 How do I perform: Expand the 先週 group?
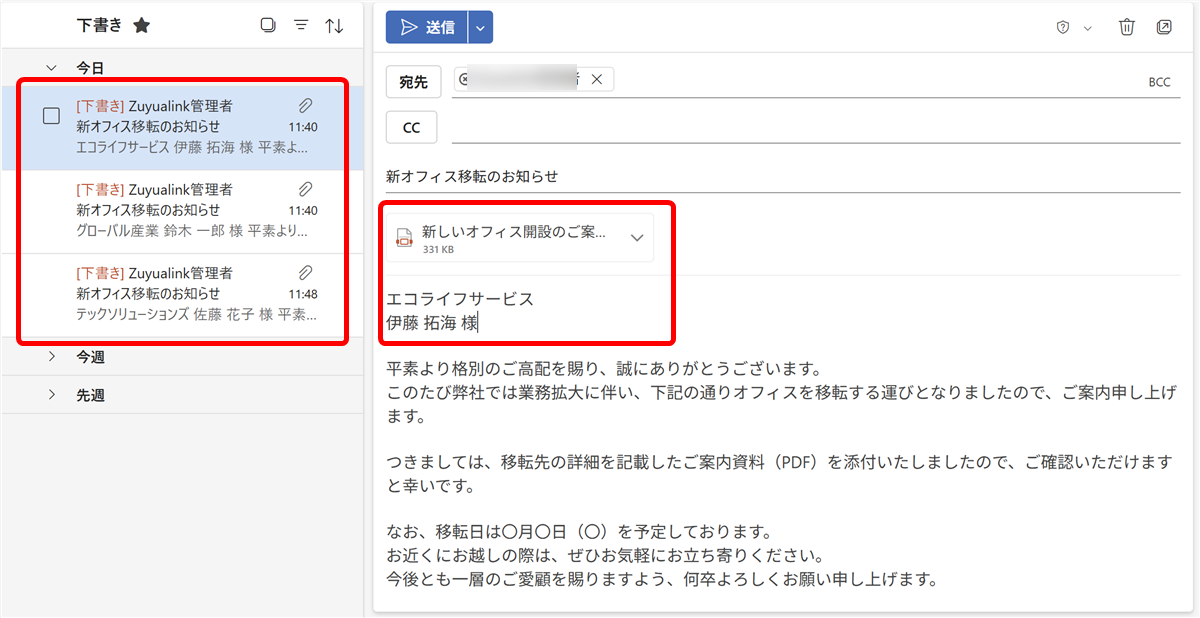click(52, 395)
